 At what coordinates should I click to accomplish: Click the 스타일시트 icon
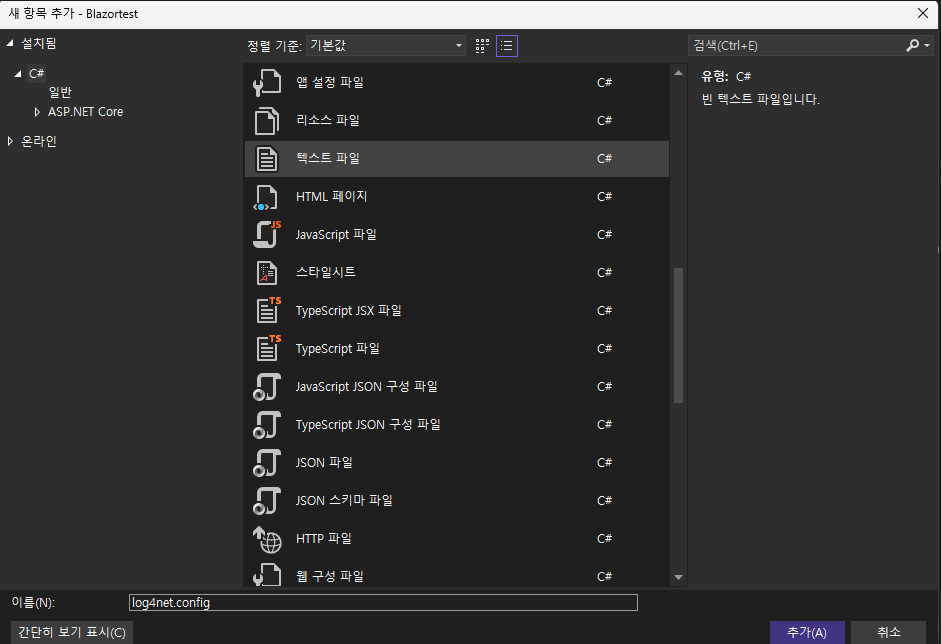click(267, 273)
